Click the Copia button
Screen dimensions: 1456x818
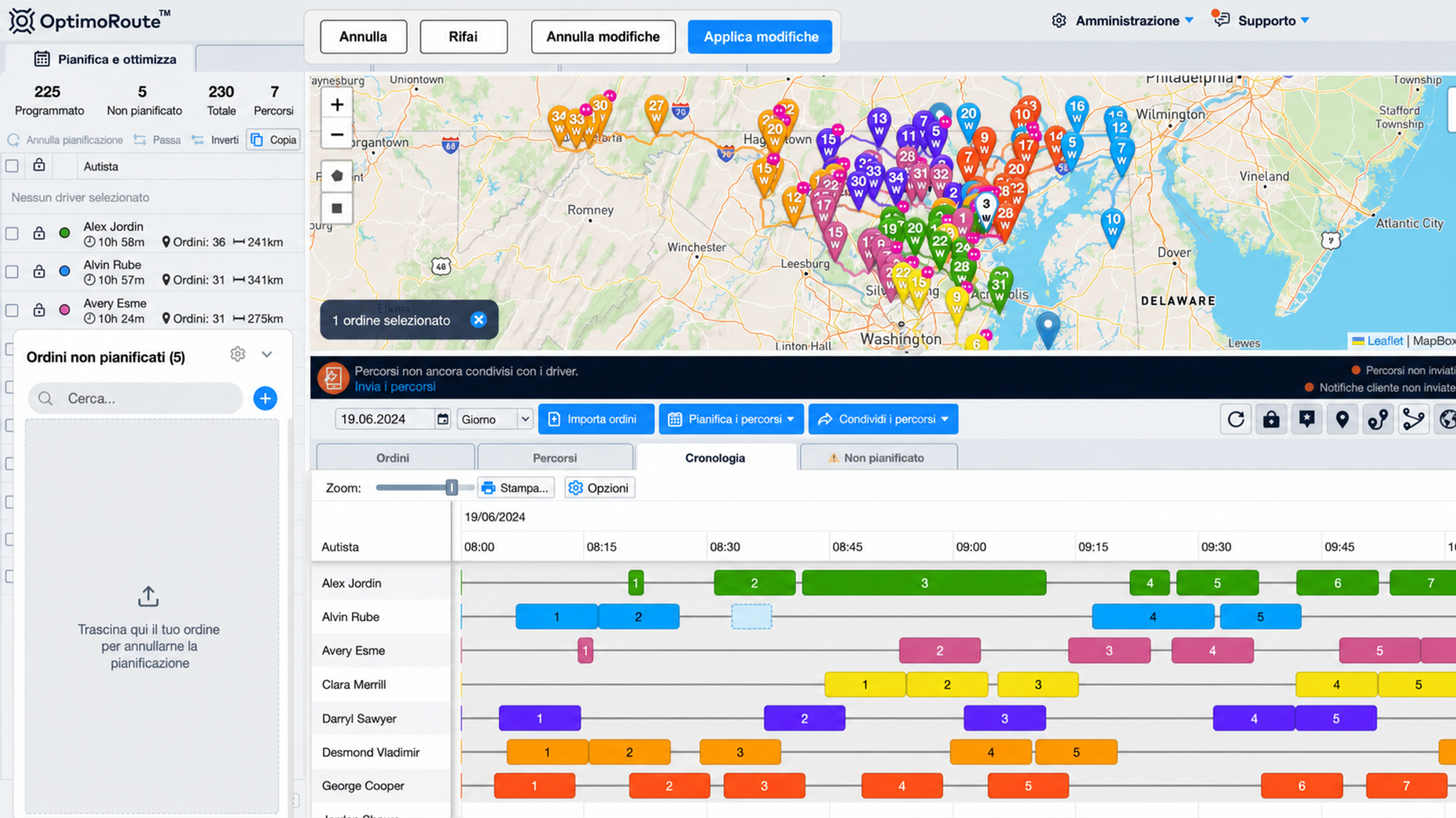(274, 140)
